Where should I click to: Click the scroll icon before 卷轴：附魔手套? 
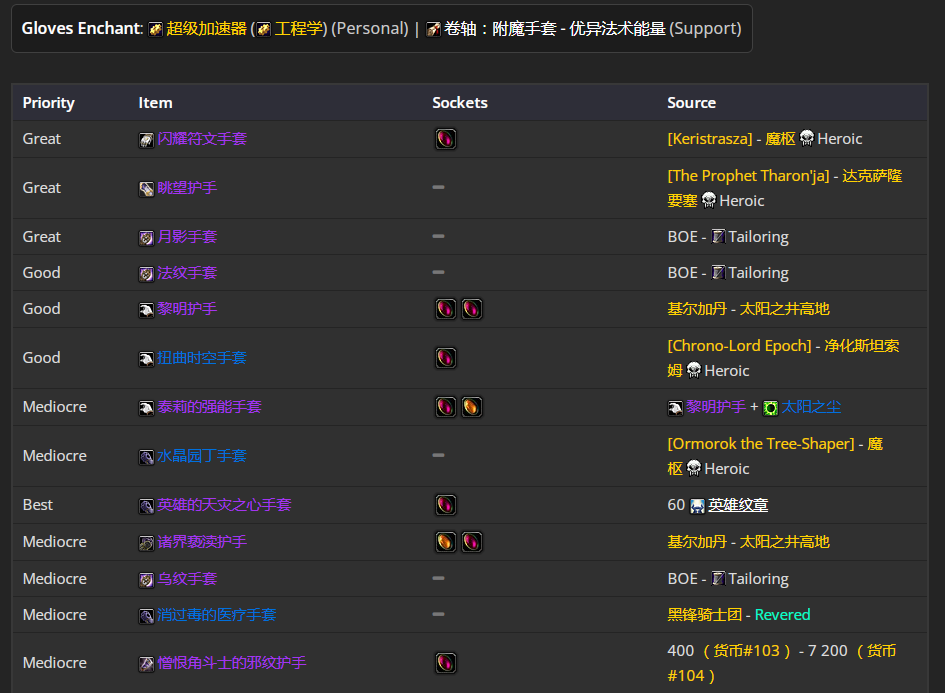coord(433,29)
